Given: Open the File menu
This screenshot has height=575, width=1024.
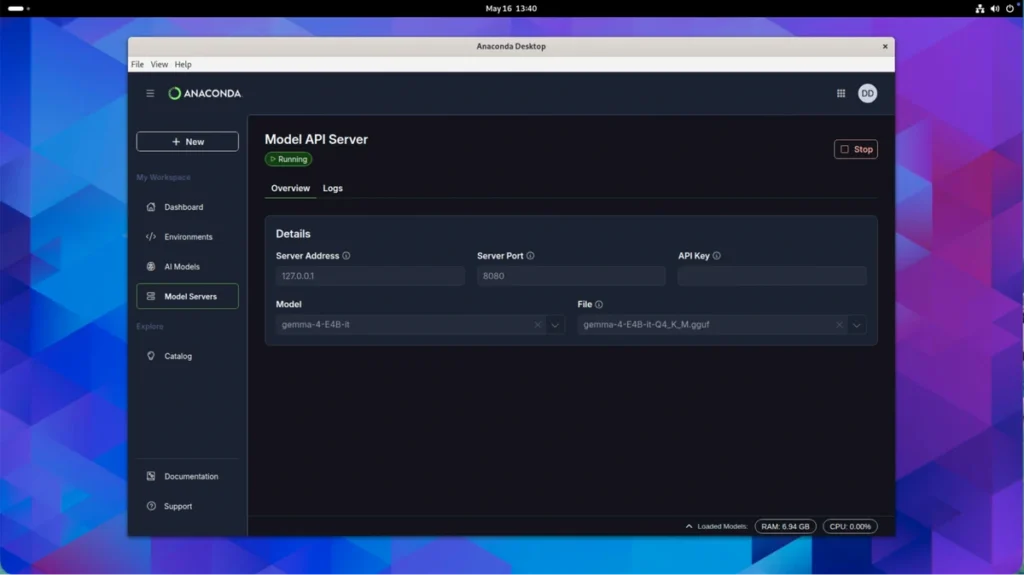Looking at the screenshot, I should tap(137, 65).
